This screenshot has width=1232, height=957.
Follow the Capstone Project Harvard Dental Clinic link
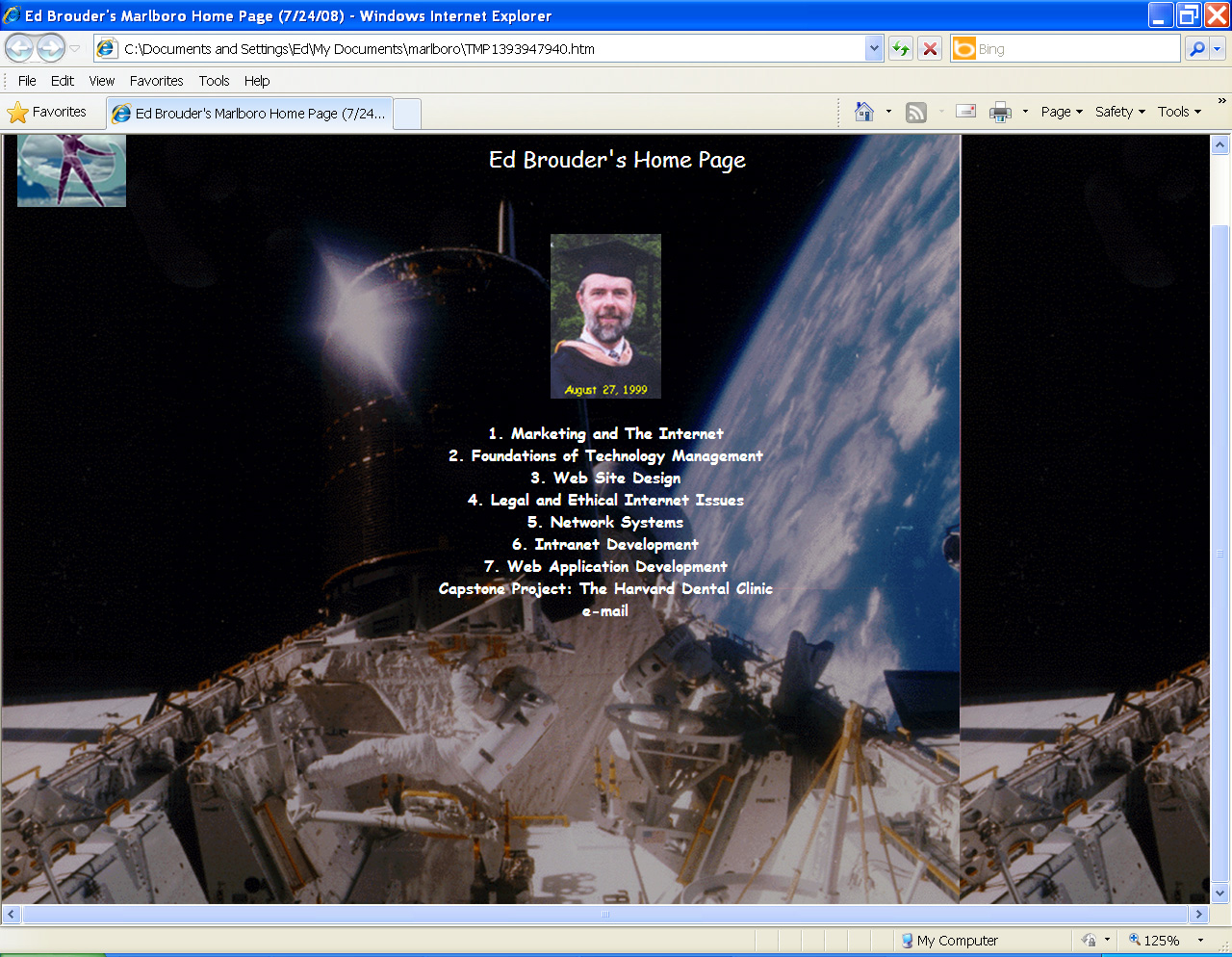point(605,589)
